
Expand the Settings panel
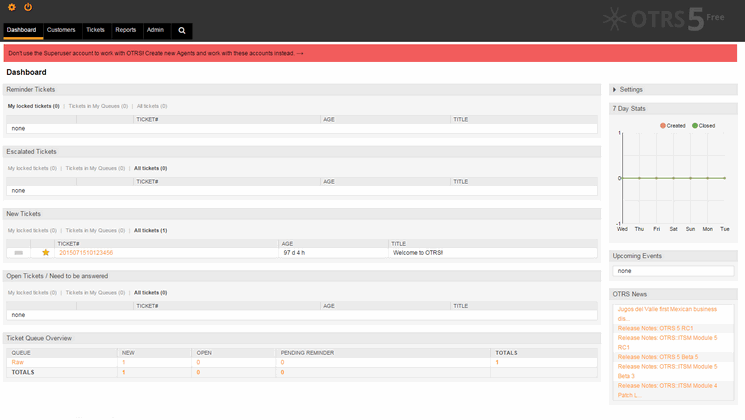point(628,89)
